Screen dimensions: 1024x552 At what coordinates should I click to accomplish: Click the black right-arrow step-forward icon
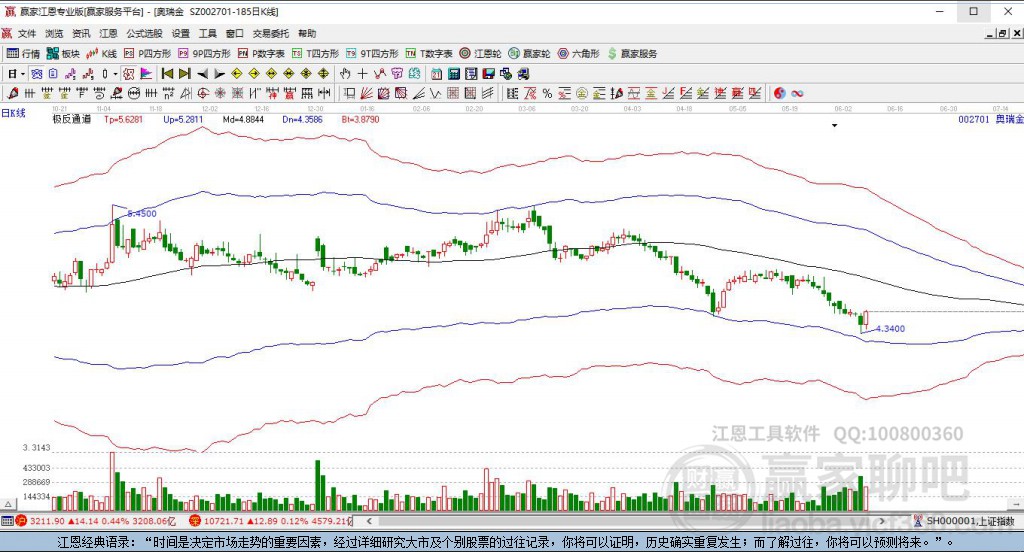[219, 74]
